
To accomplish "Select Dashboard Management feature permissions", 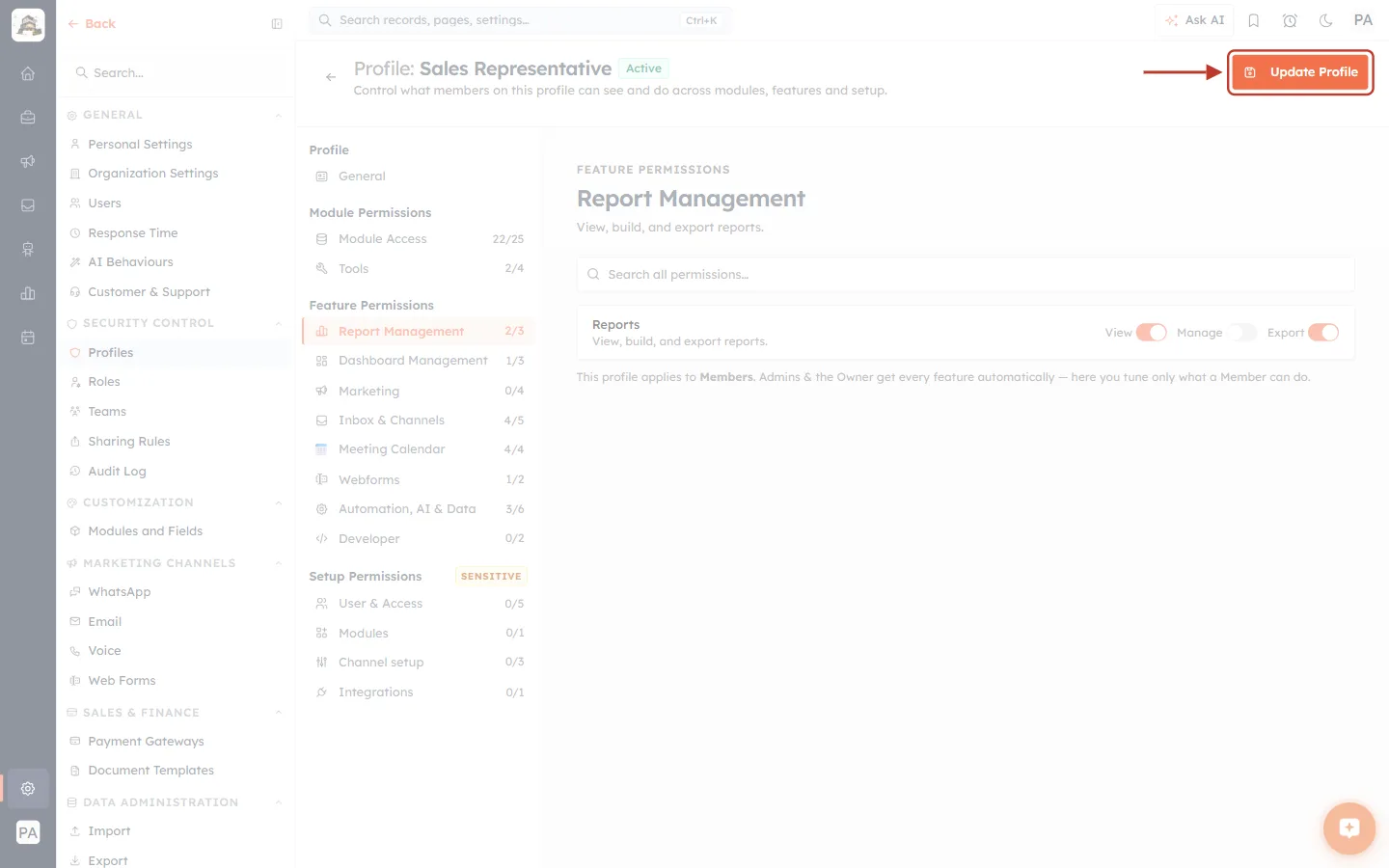I will [x=419, y=361].
